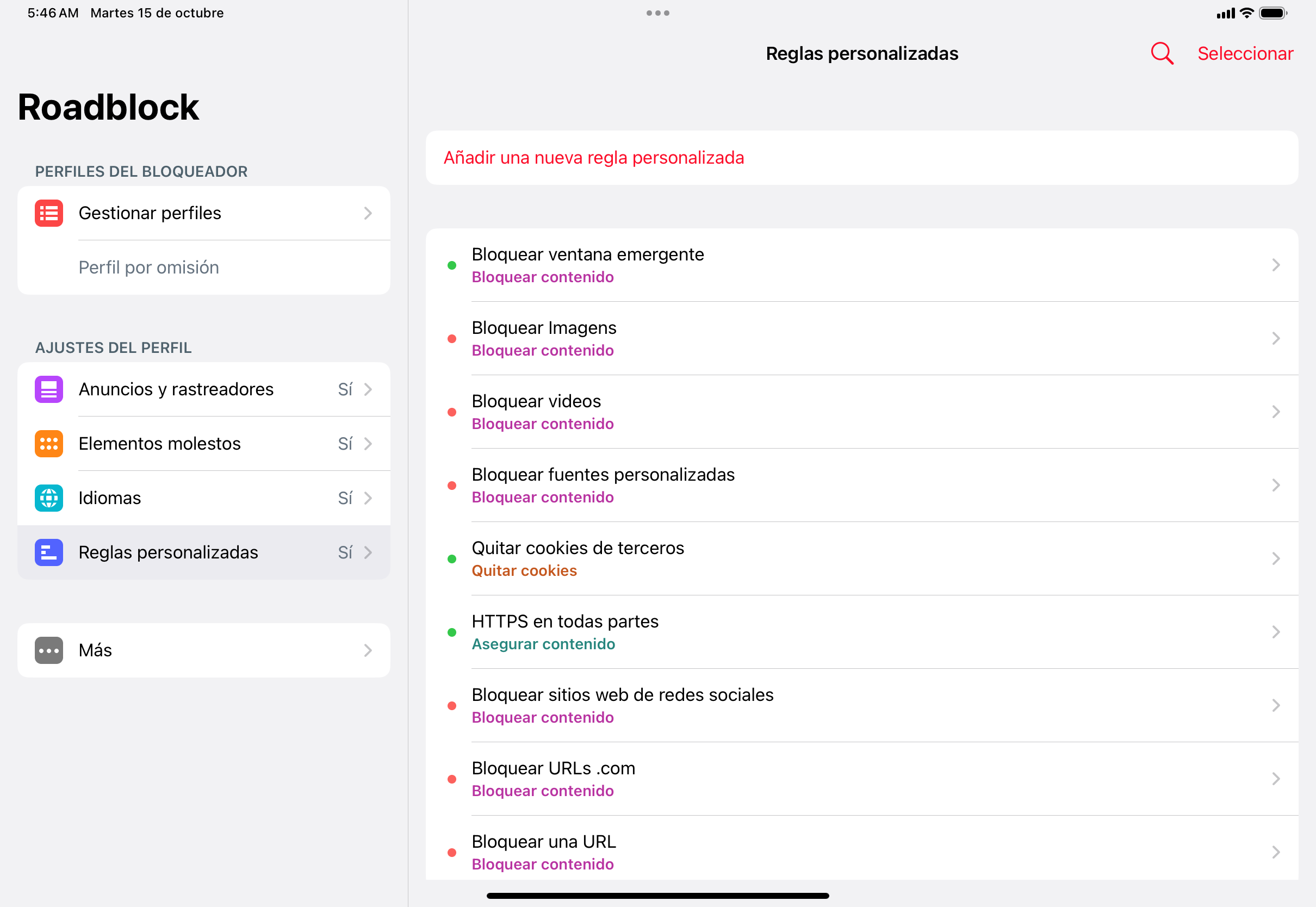Tap Añadir una nueva regla personalizada
Viewport: 1316px width, 907px height.
click(x=861, y=157)
